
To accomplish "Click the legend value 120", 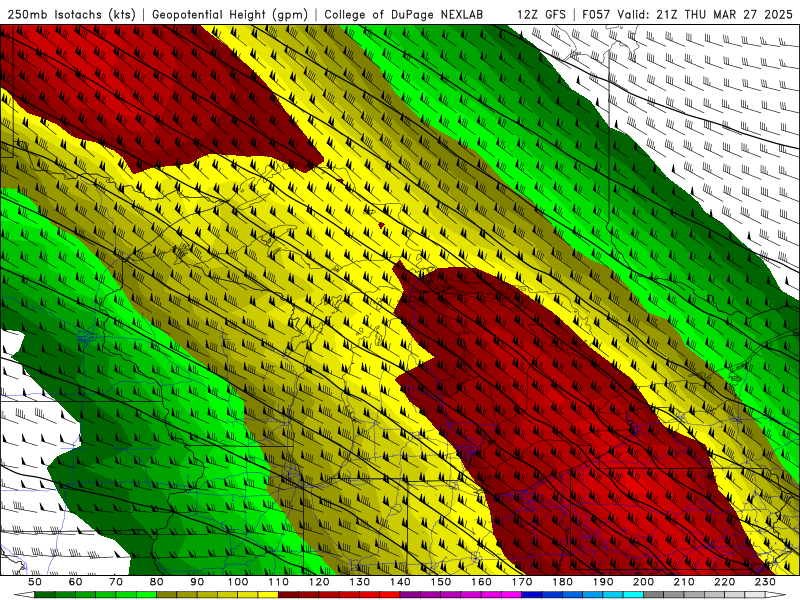I will (x=319, y=582).
